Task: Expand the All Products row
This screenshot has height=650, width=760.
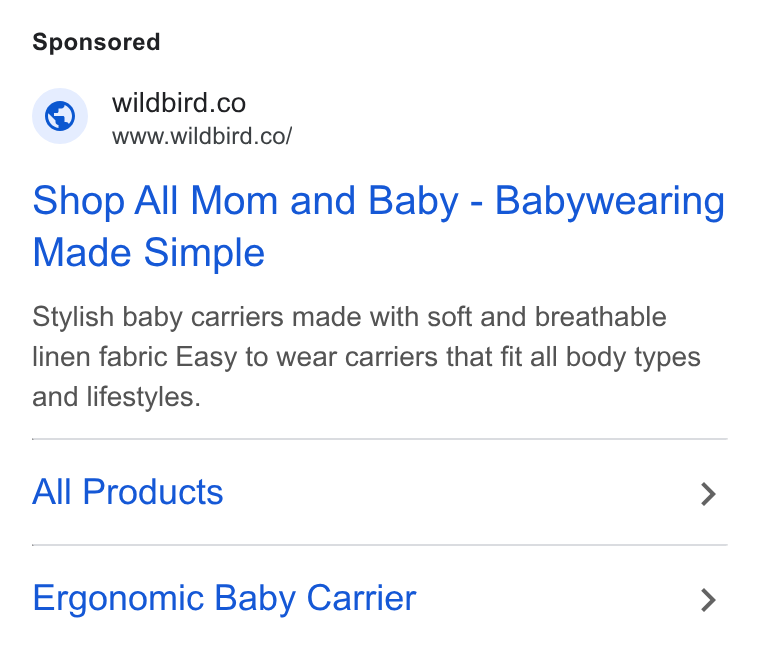Action: (380, 492)
